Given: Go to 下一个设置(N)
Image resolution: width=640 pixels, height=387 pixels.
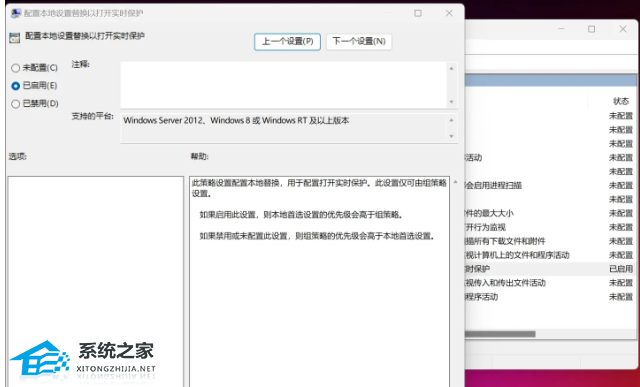Looking at the screenshot, I should (x=359, y=42).
